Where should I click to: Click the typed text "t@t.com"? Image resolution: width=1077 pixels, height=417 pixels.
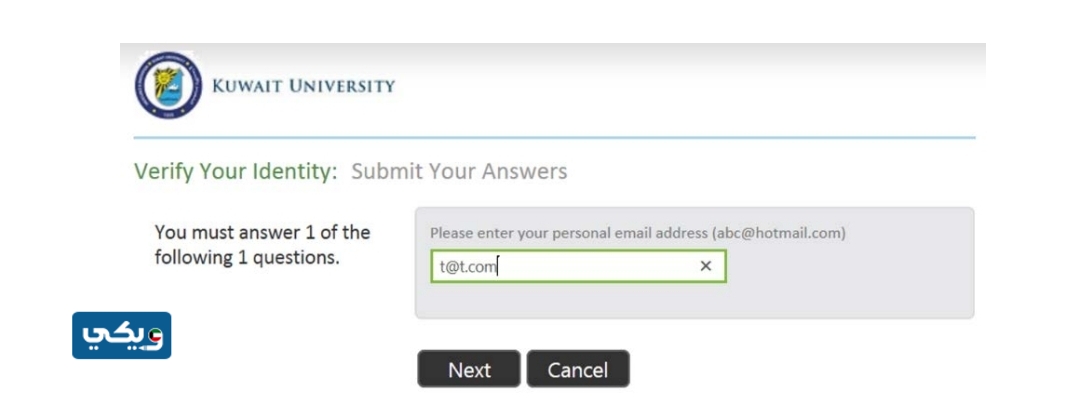[x=468, y=267]
